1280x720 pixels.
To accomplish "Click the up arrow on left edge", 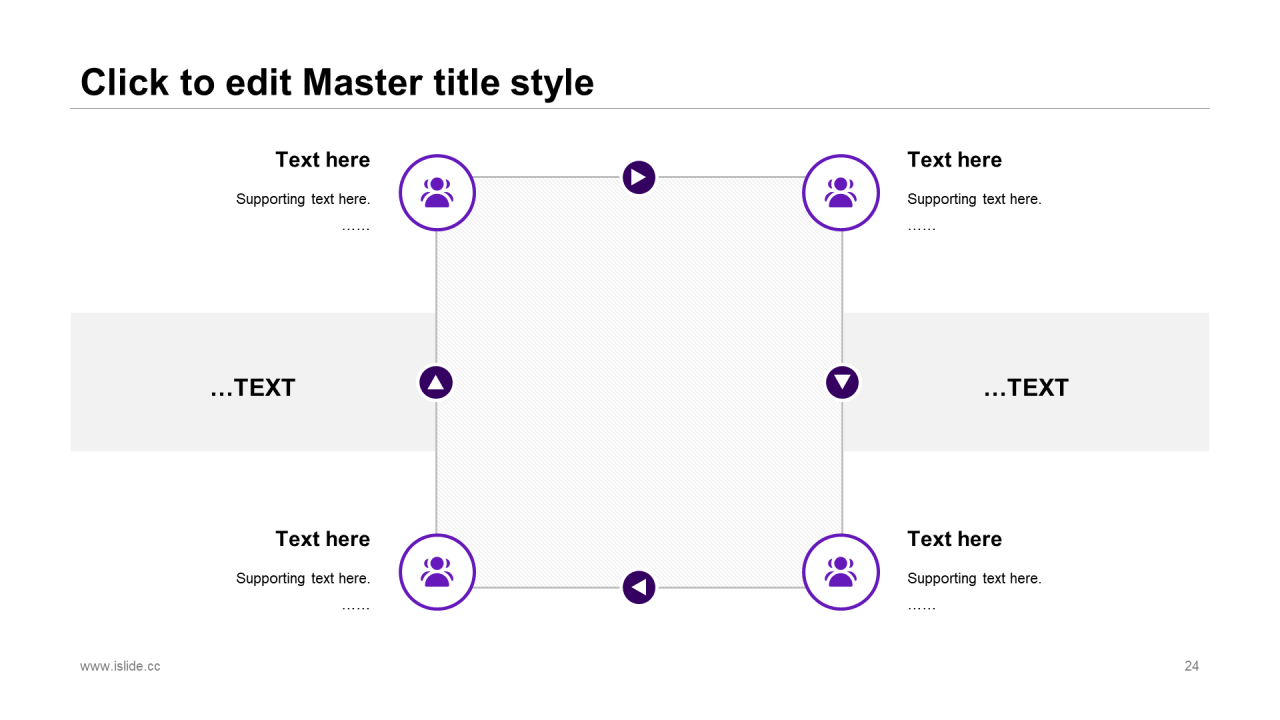I will tap(436, 382).
